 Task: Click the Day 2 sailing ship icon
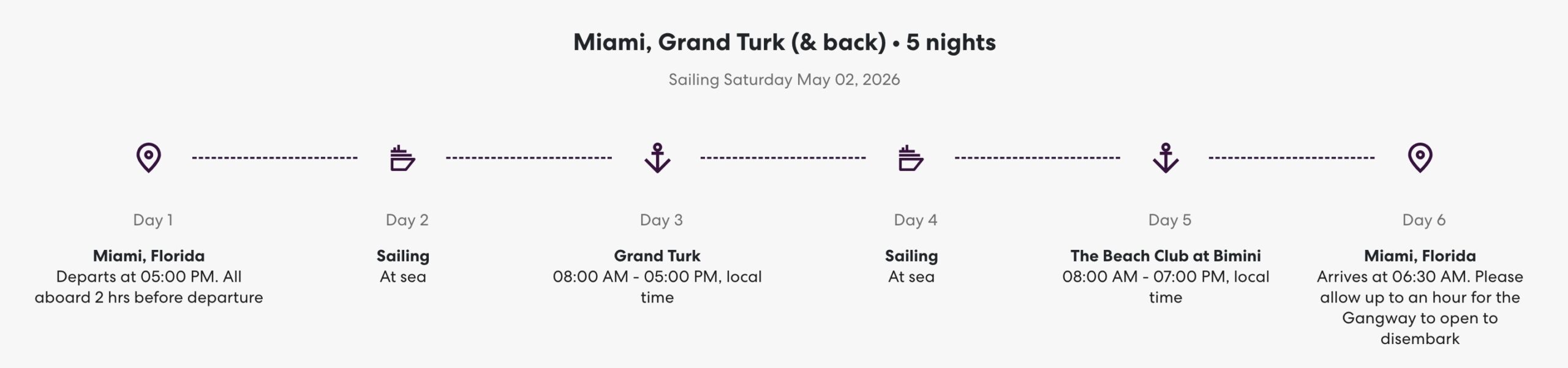click(x=402, y=158)
